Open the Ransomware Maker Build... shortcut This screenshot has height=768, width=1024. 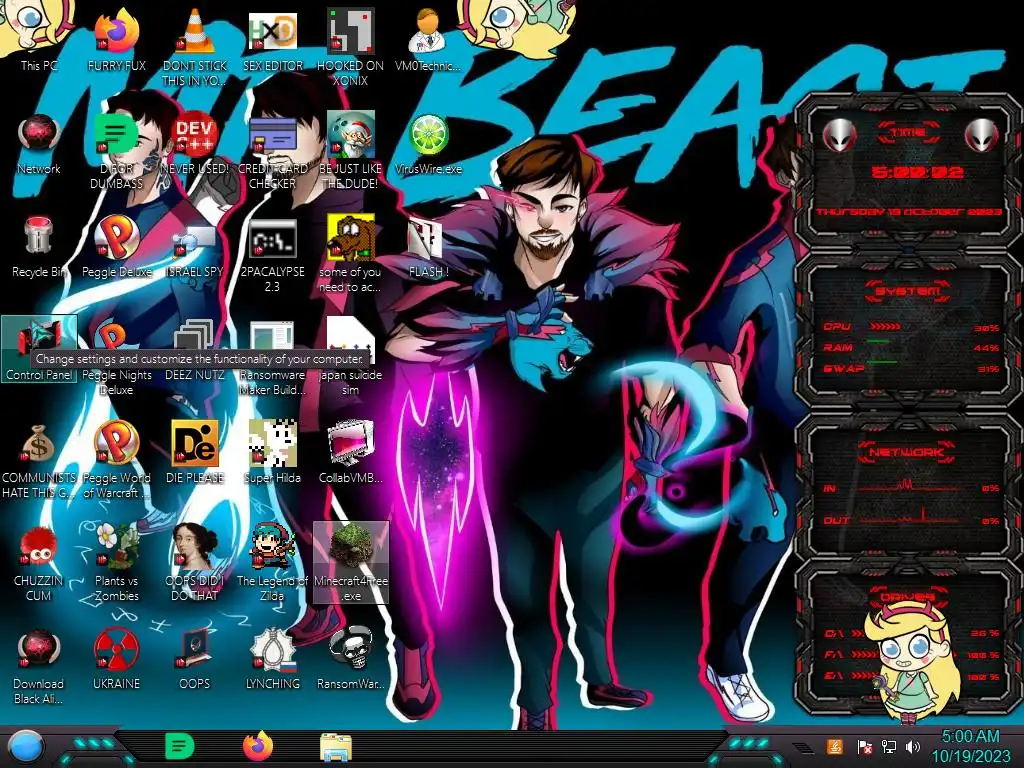click(272, 357)
